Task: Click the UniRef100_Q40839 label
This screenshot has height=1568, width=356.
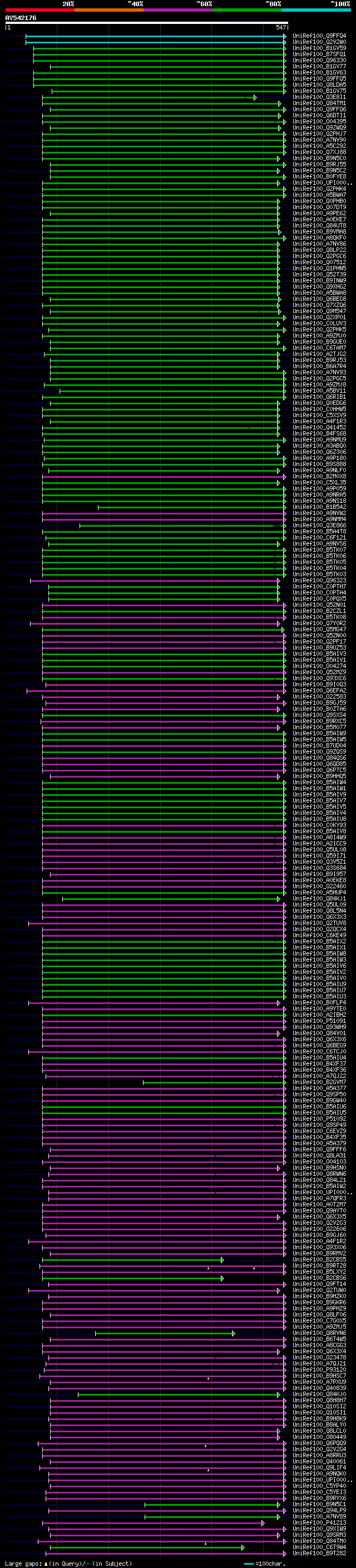Action: [319, 1388]
